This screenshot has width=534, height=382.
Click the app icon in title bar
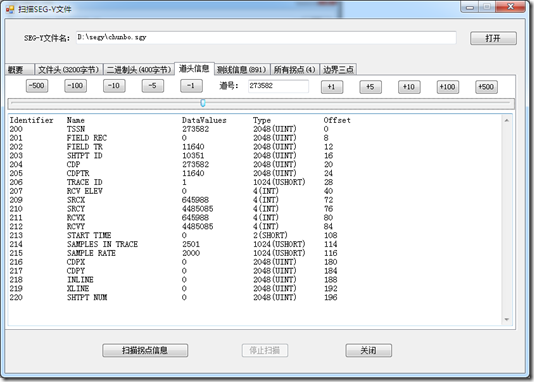(x=10, y=9)
